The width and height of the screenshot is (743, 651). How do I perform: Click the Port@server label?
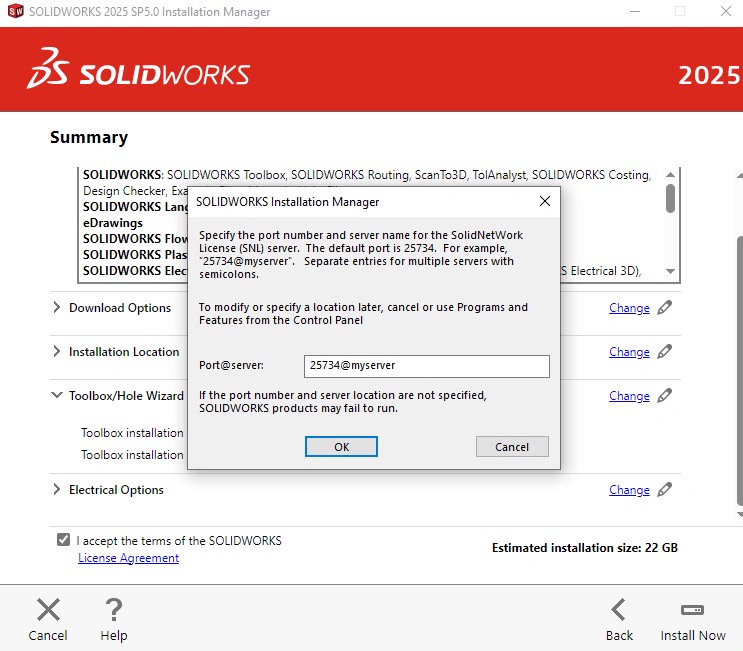click(x=231, y=365)
